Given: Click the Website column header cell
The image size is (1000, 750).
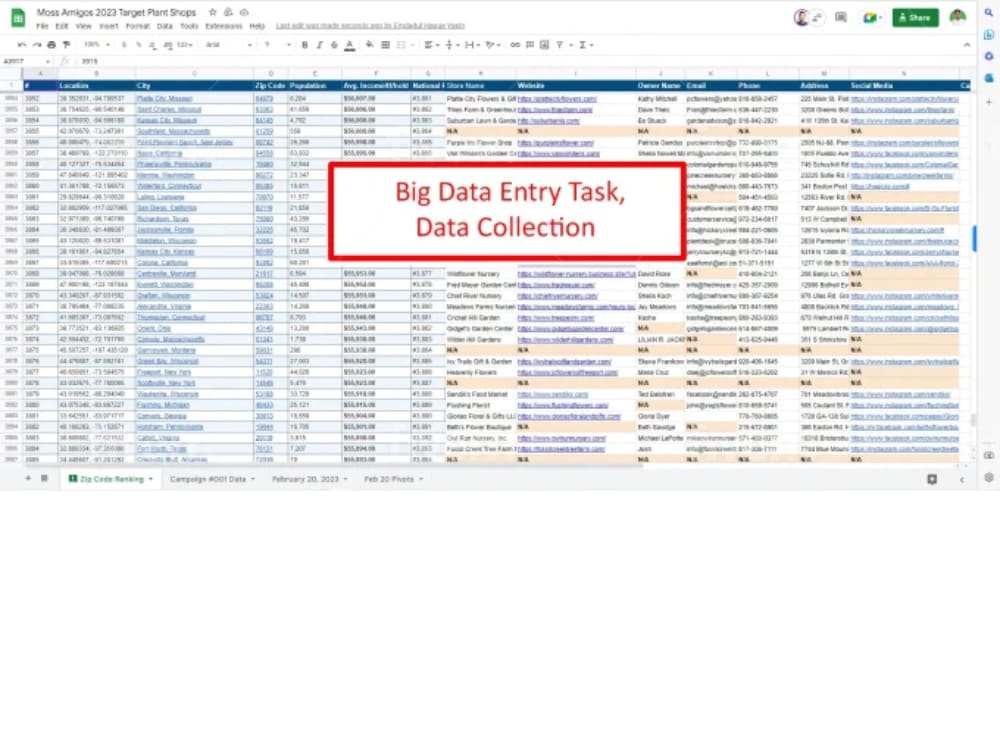Looking at the screenshot, I should click(575, 85).
